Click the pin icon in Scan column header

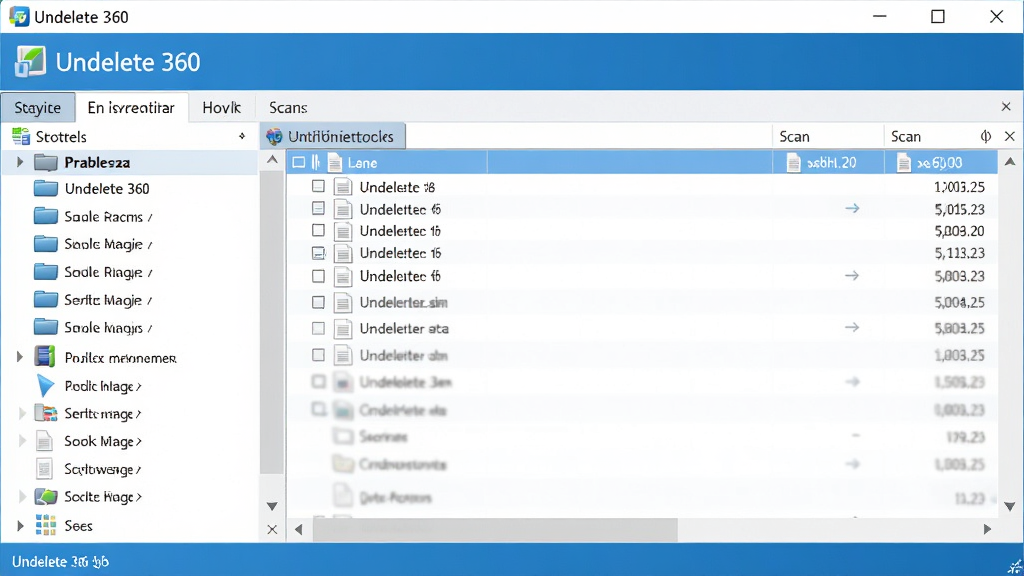(985, 136)
